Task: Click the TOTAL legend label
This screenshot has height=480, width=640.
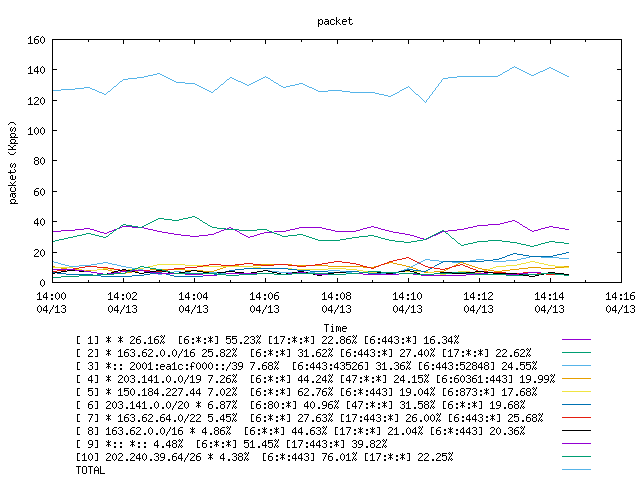Action: [x=90, y=470]
